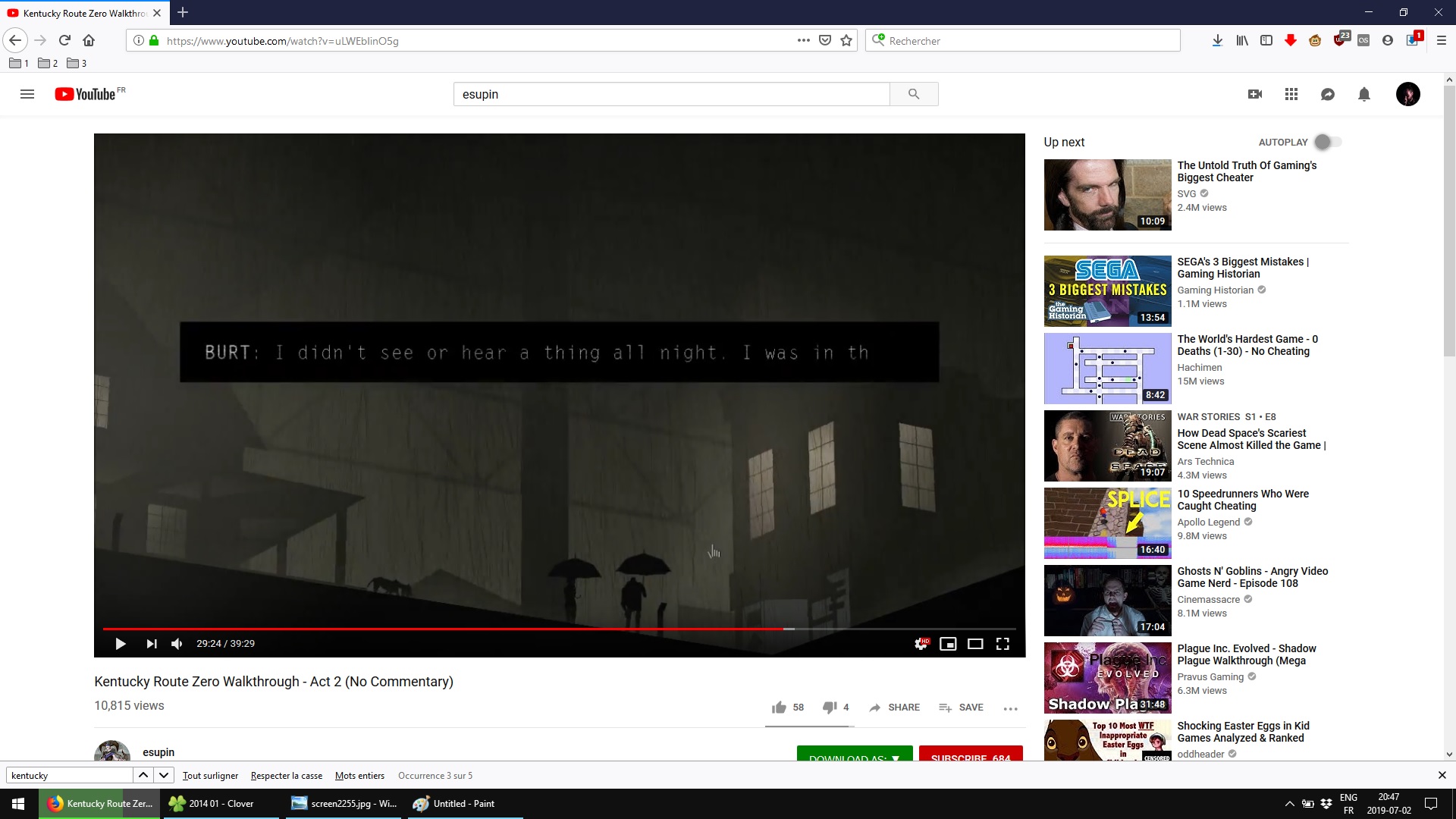
Task: Toggle the Autoplay switch
Action: [x=1328, y=142]
